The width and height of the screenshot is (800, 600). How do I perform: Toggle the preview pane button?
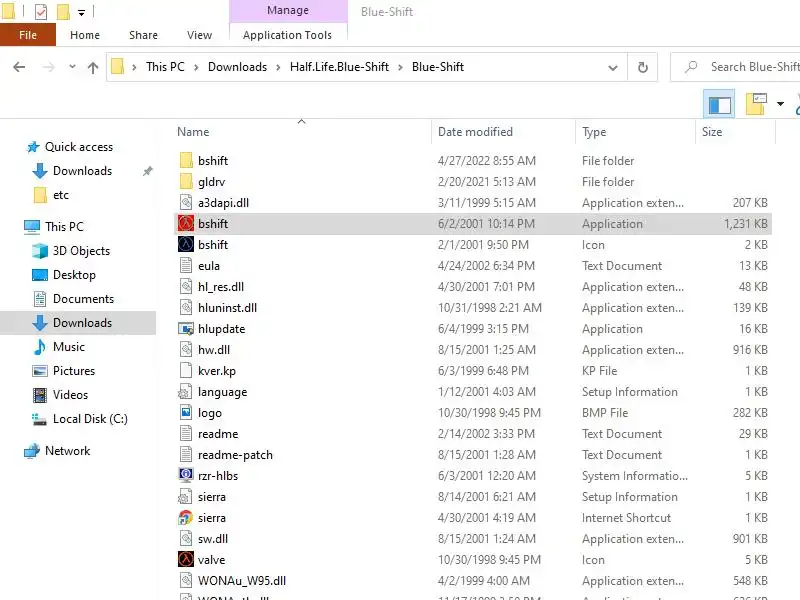[719, 105]
